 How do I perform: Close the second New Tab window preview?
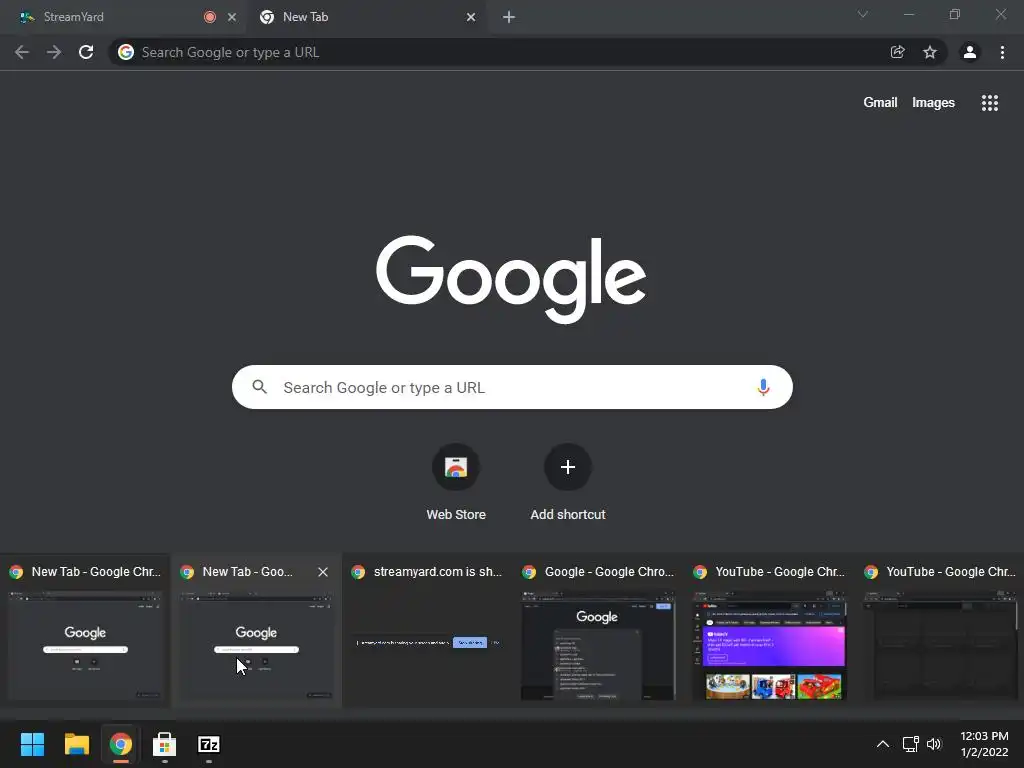tap(323, 572)
